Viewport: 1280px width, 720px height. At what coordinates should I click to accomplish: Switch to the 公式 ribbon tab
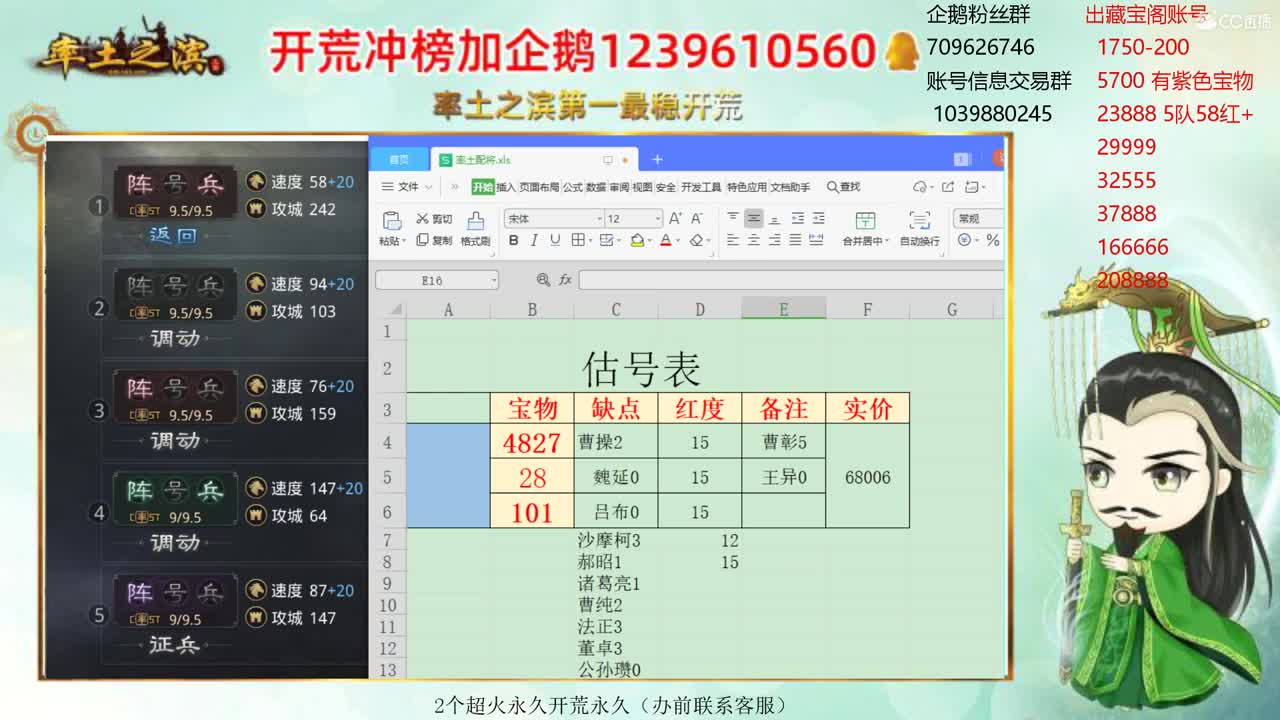[x=573, y=187]
